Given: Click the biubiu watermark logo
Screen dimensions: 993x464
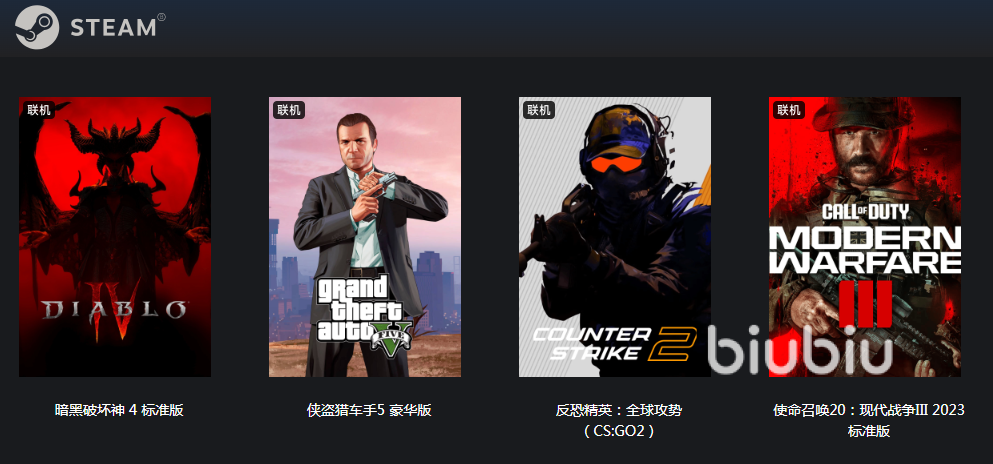Looking at the screenshot, I should pyautogui.click(x=800, y=349).
